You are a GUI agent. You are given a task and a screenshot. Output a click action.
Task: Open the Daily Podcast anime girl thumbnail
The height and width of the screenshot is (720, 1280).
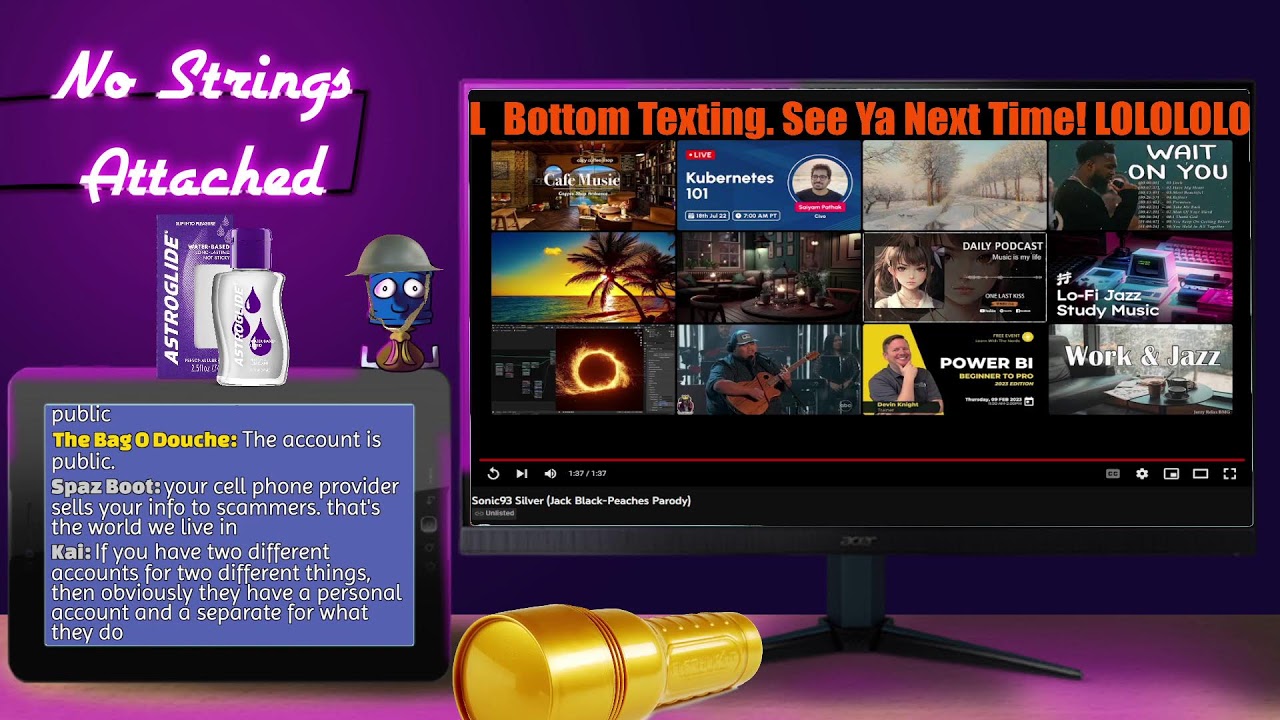[x=954, y=277]
